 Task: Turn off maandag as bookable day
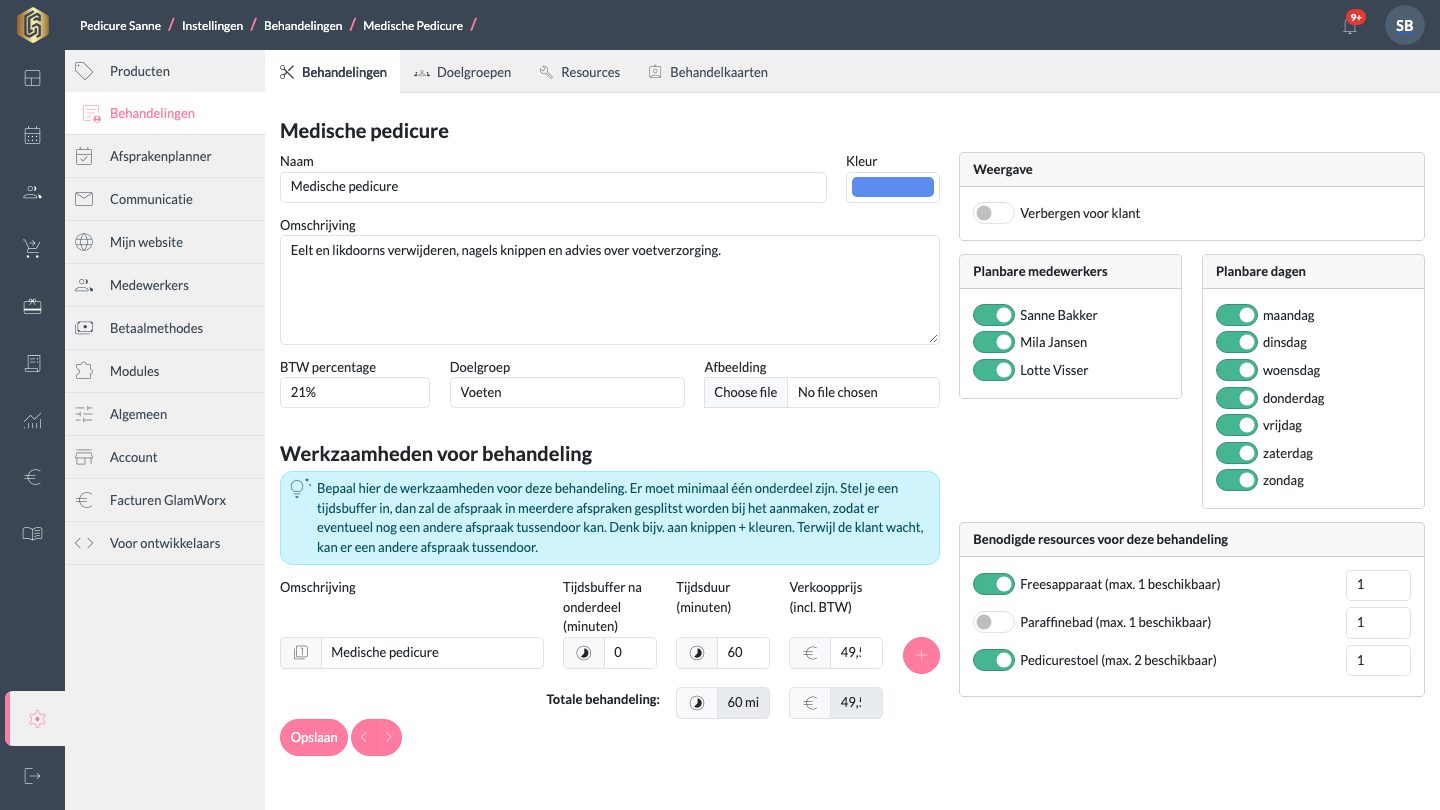tap(1236, 315)
